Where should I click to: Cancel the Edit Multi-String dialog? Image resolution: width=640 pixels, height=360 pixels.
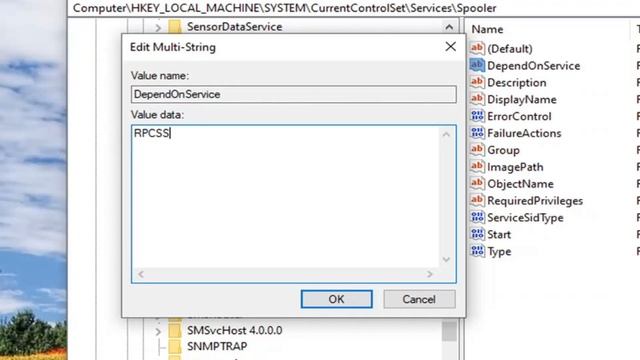click(419, 299)
